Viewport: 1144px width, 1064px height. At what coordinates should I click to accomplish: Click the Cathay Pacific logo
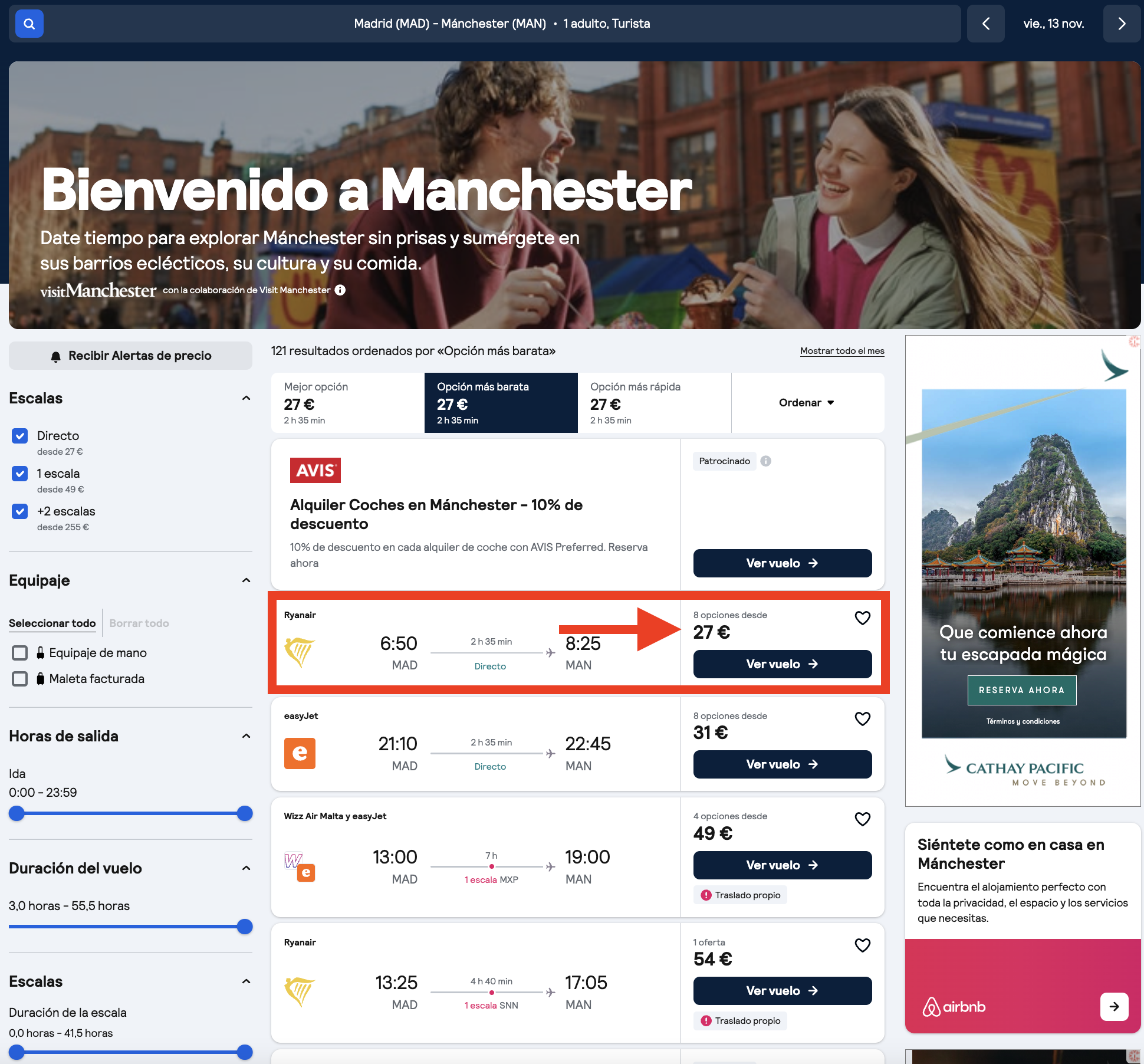(1025, 770)
